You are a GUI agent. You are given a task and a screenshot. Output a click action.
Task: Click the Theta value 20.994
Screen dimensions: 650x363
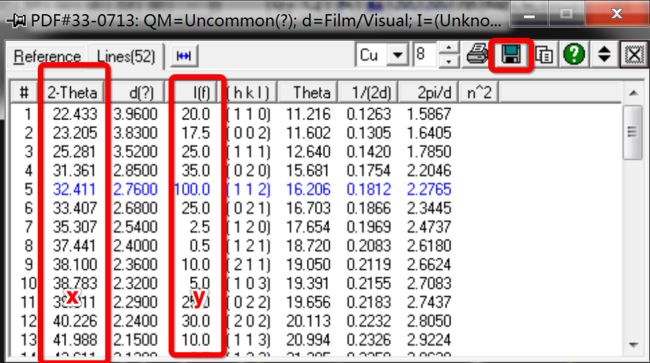coord(308,340)
